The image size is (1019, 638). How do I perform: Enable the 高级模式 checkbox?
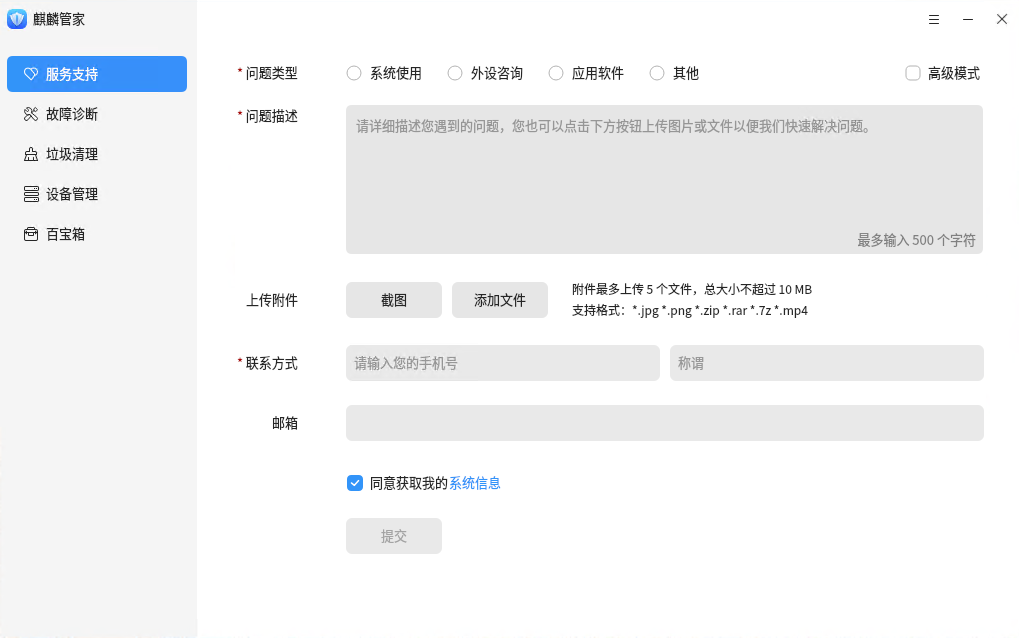coord(912,73)
